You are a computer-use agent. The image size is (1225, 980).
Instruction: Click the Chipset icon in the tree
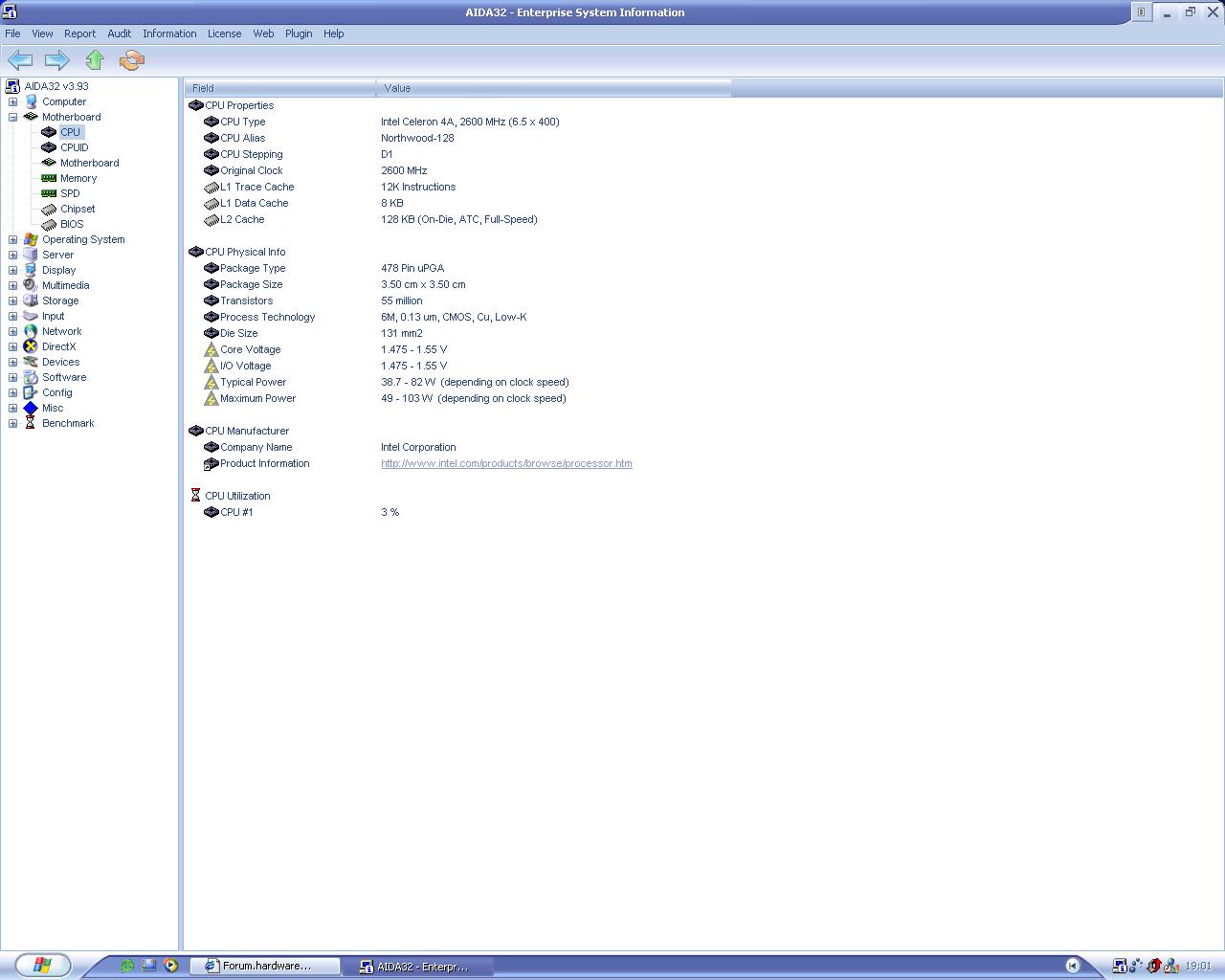[x=49, y=209]
